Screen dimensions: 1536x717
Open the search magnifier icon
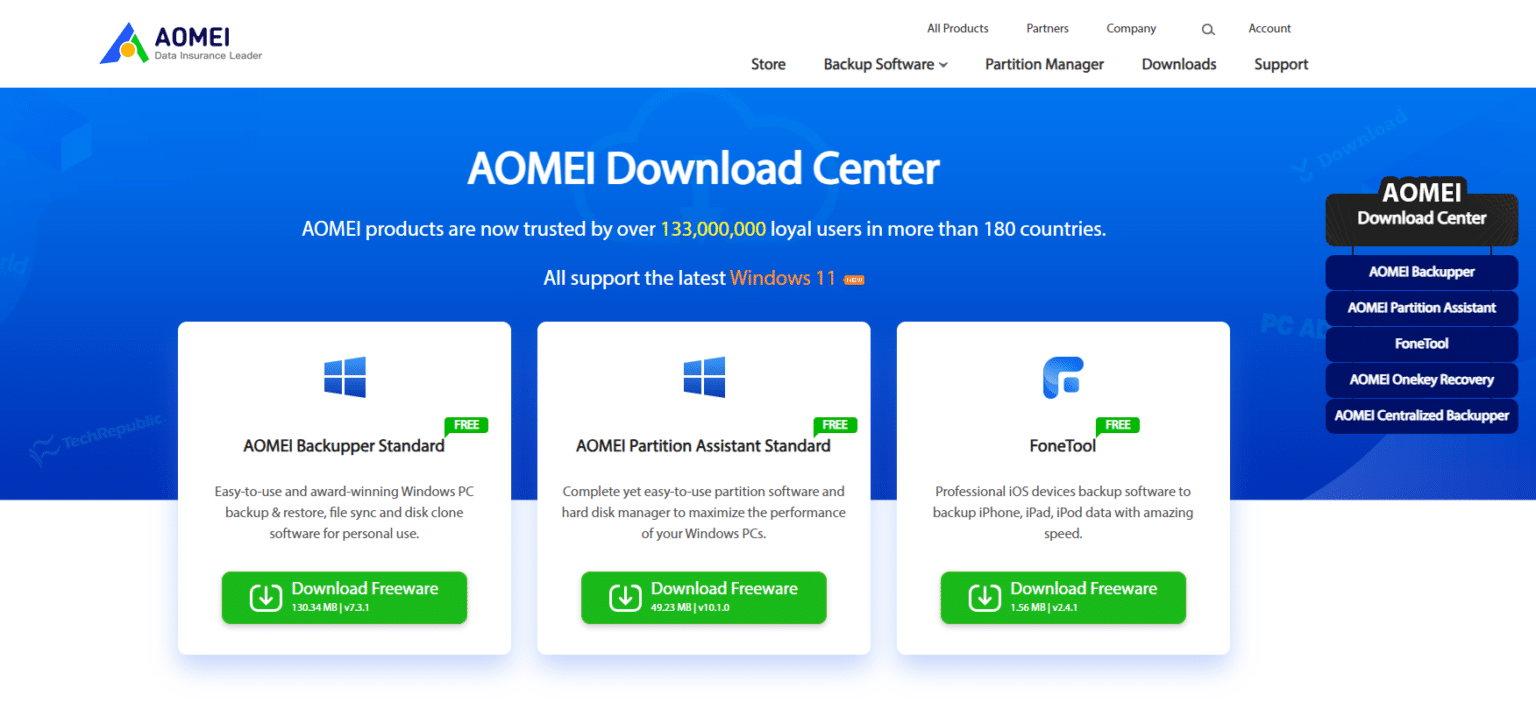1207,29
